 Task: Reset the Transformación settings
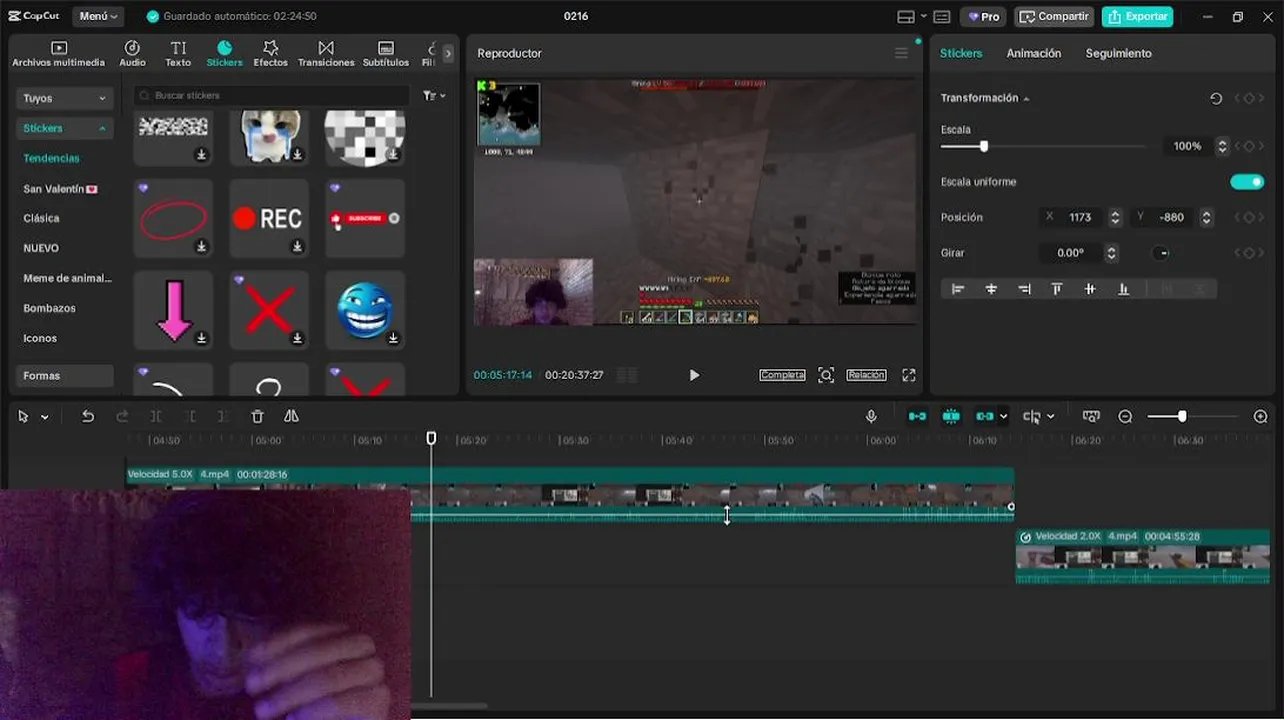click(x=1216, y=98)
